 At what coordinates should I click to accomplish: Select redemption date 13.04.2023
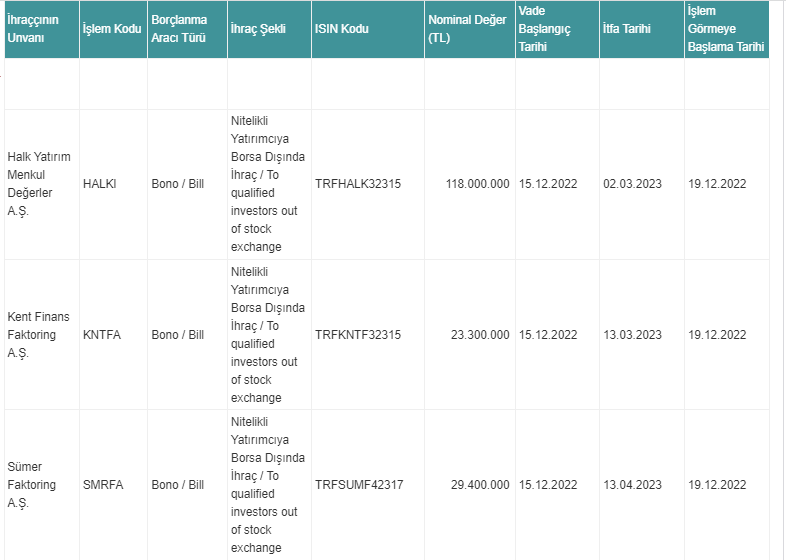633,485
